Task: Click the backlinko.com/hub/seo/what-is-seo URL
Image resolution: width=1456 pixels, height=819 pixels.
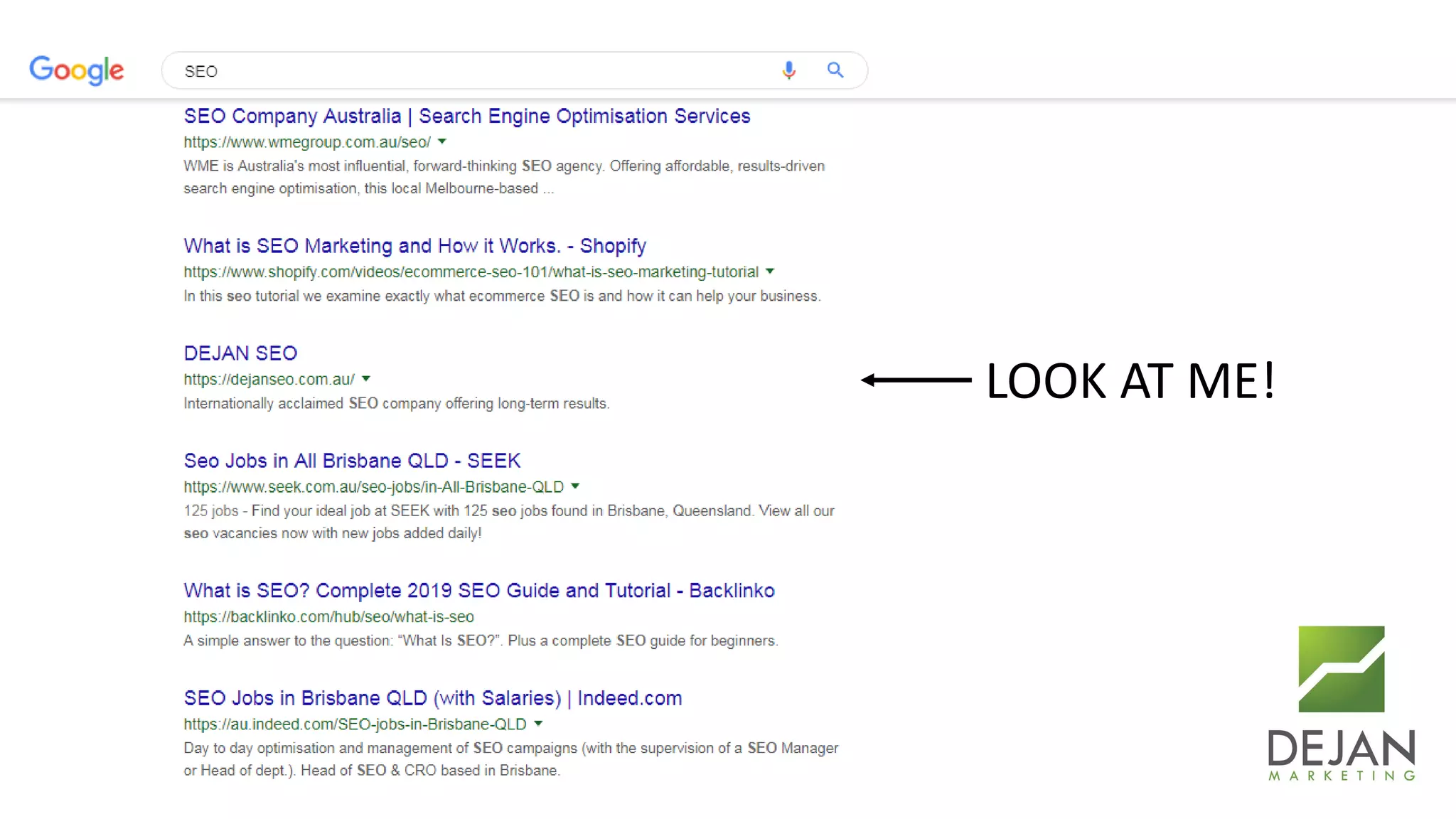Action: tap(328, 617)
